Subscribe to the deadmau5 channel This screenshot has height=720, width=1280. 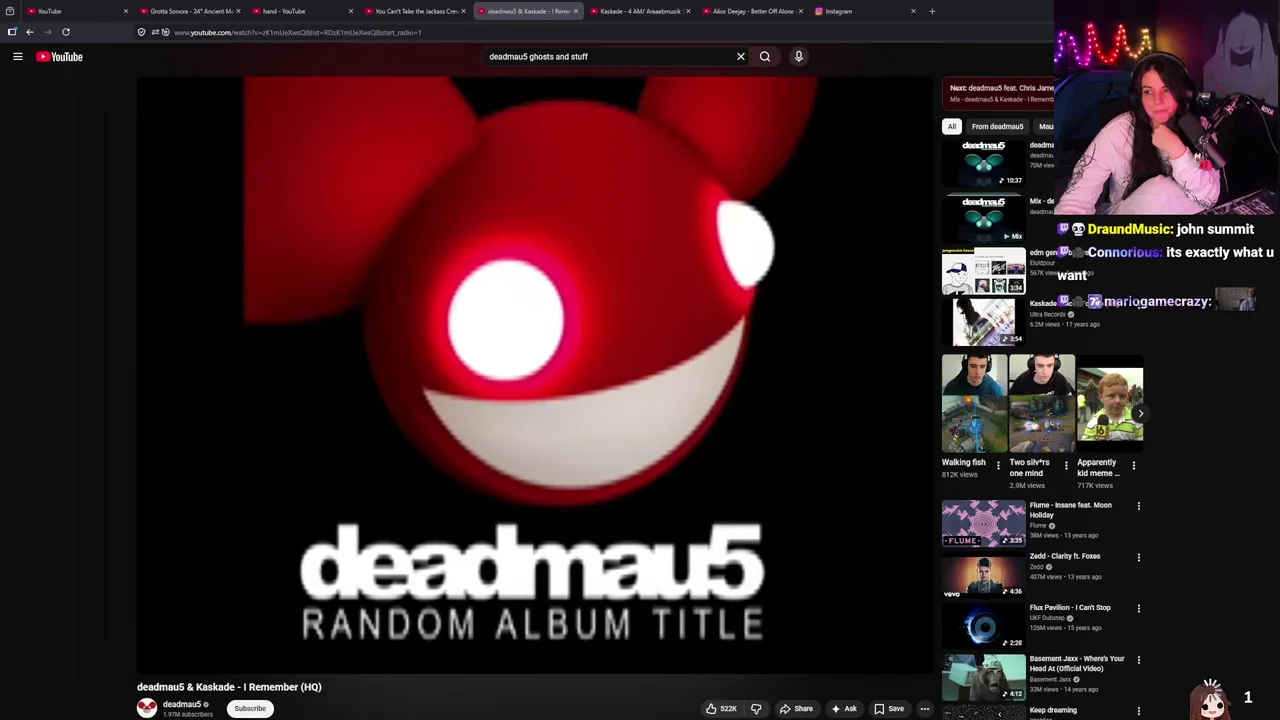[250, 709]
